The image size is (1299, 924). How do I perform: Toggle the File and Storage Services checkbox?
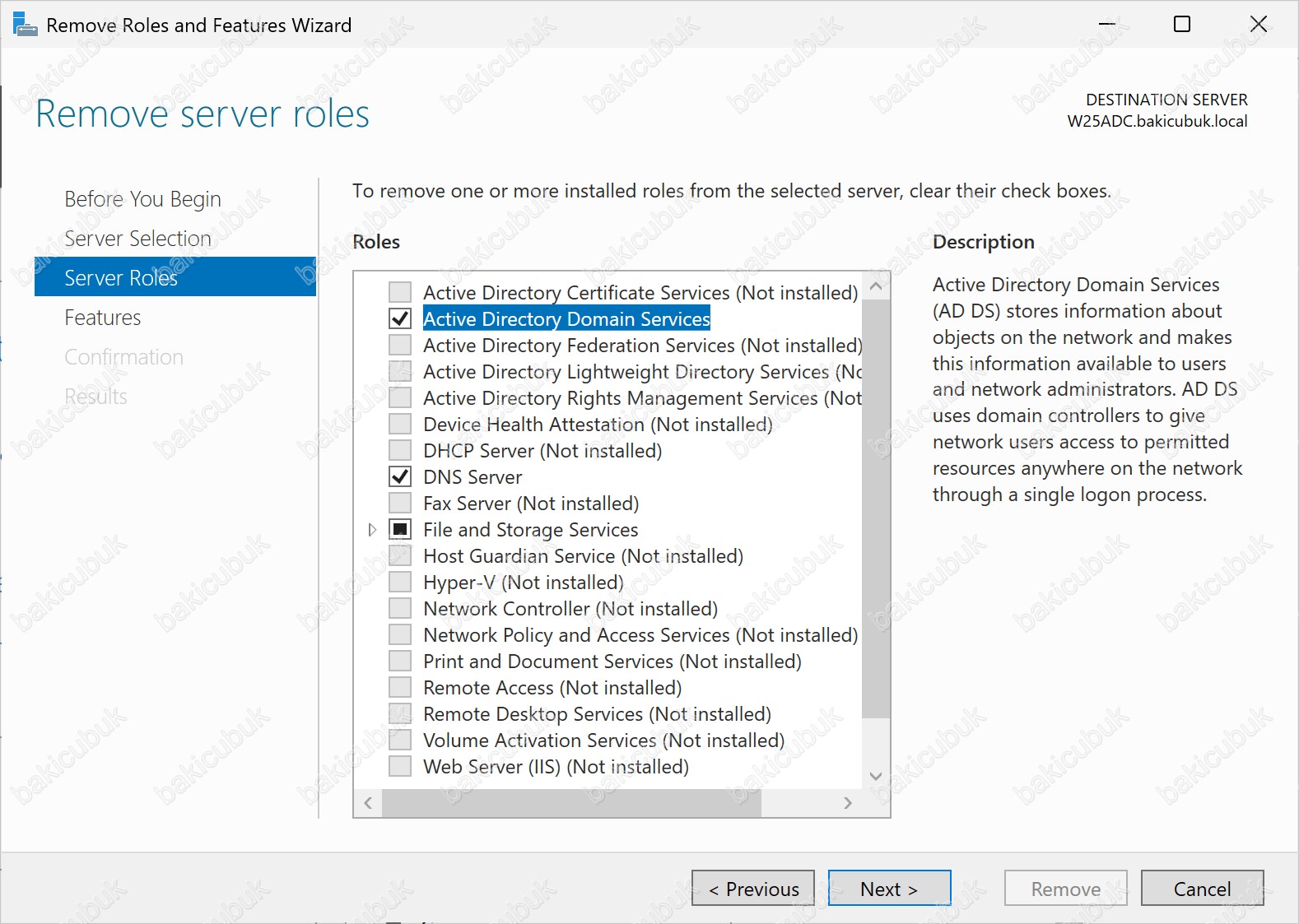point(400,529)
